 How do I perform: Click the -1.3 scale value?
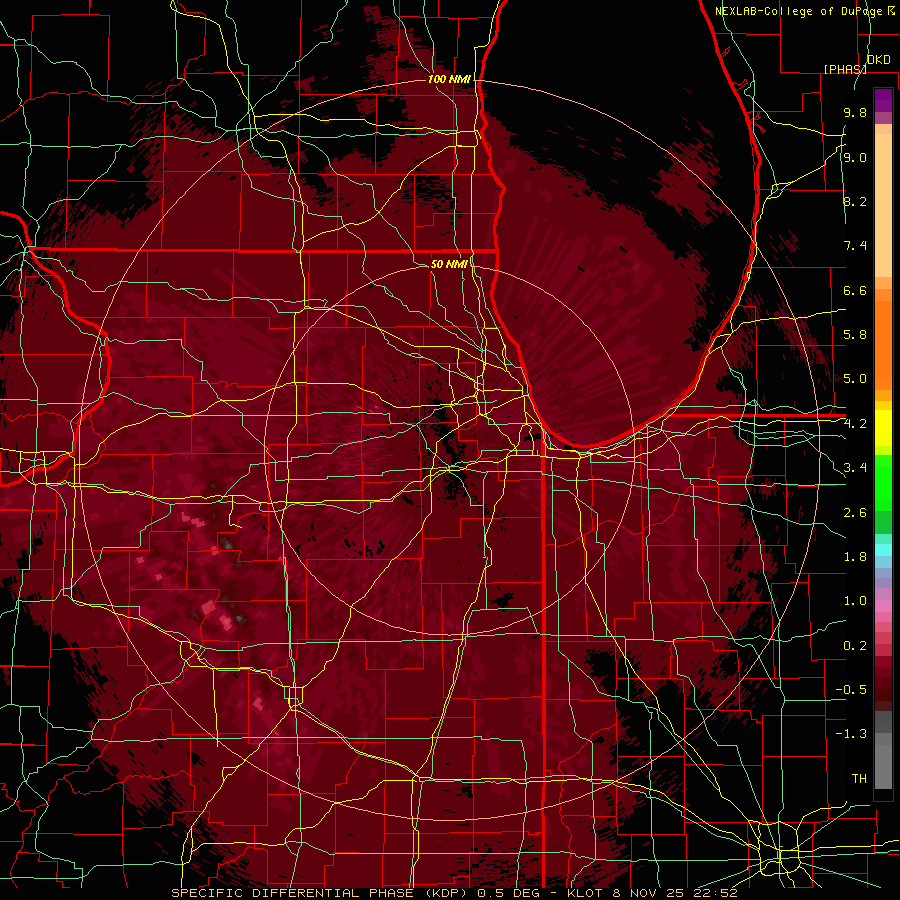coord(851,734)
